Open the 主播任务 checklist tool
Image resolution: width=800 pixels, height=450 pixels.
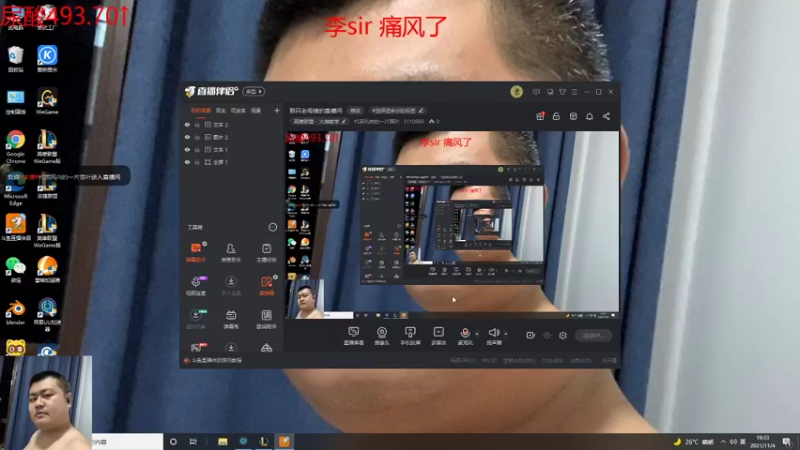[266, 252]
